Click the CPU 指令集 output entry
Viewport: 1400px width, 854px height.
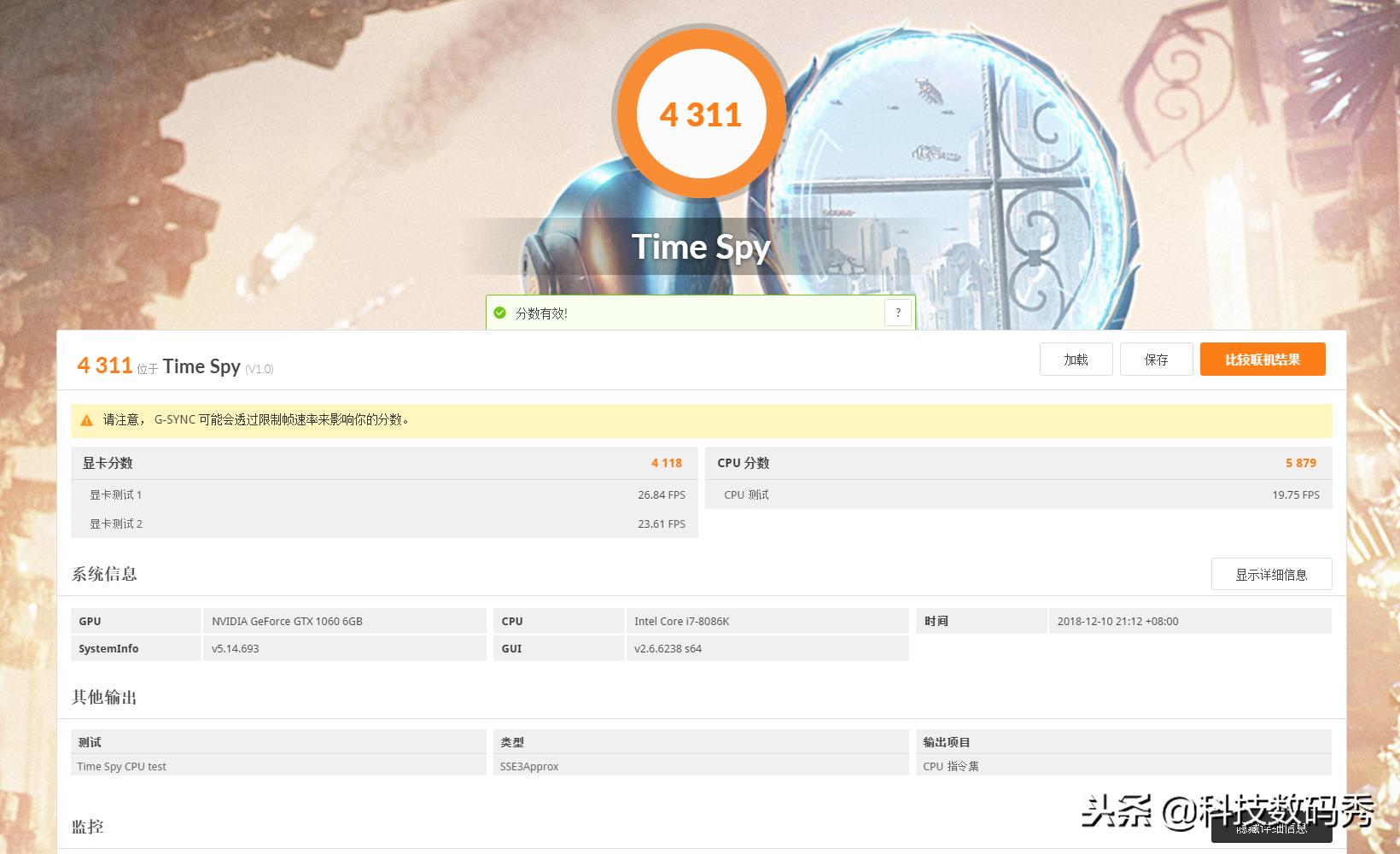950,766
